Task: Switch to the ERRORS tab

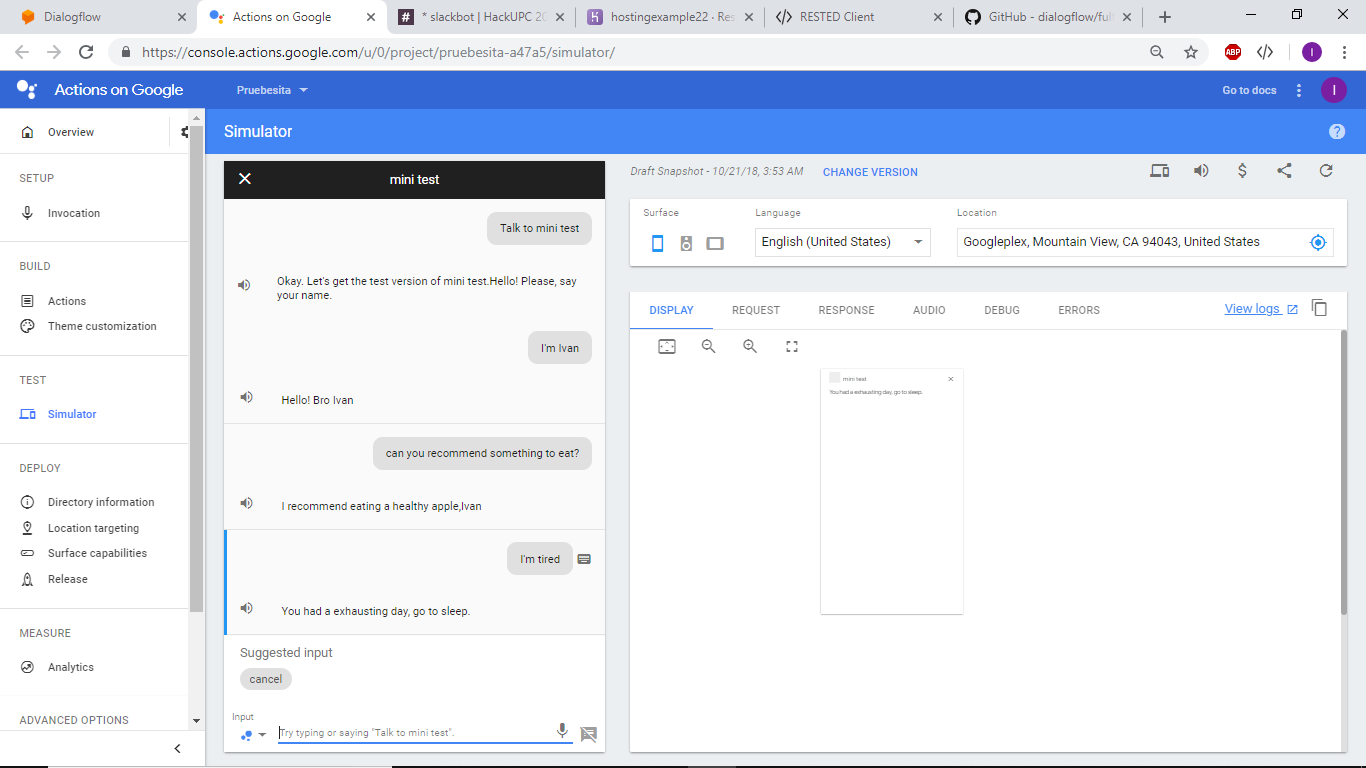Action: pyautogui.click(x=1079, y=310)
